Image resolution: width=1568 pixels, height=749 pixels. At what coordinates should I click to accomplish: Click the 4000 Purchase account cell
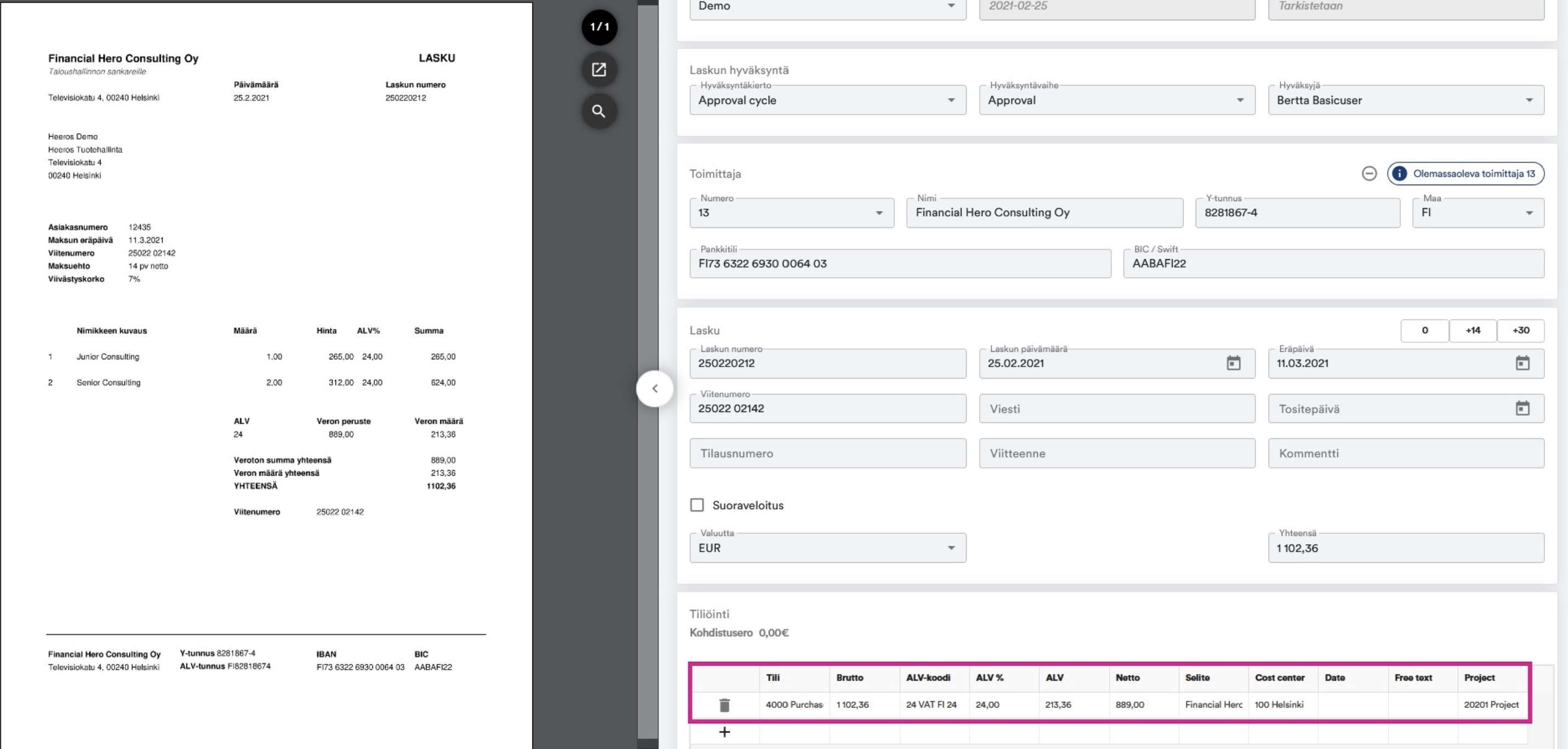coord(794,705)
